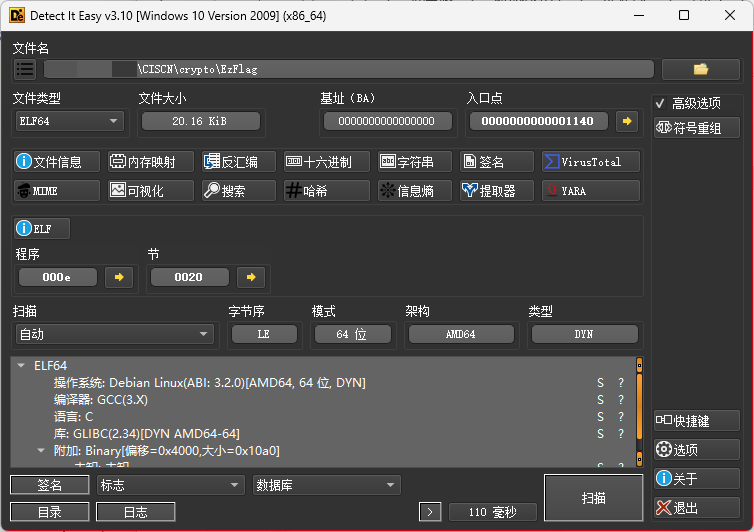Open the 十六进制 hex viewer
The height and width of the screenshot is (532, 754).
(326, 162)
